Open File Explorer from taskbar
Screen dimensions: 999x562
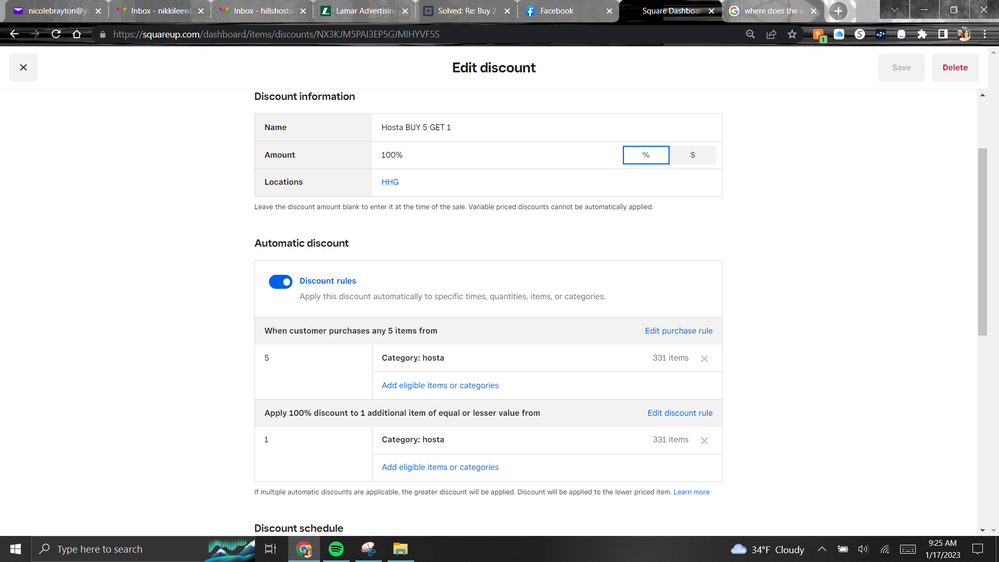(400, 549)
